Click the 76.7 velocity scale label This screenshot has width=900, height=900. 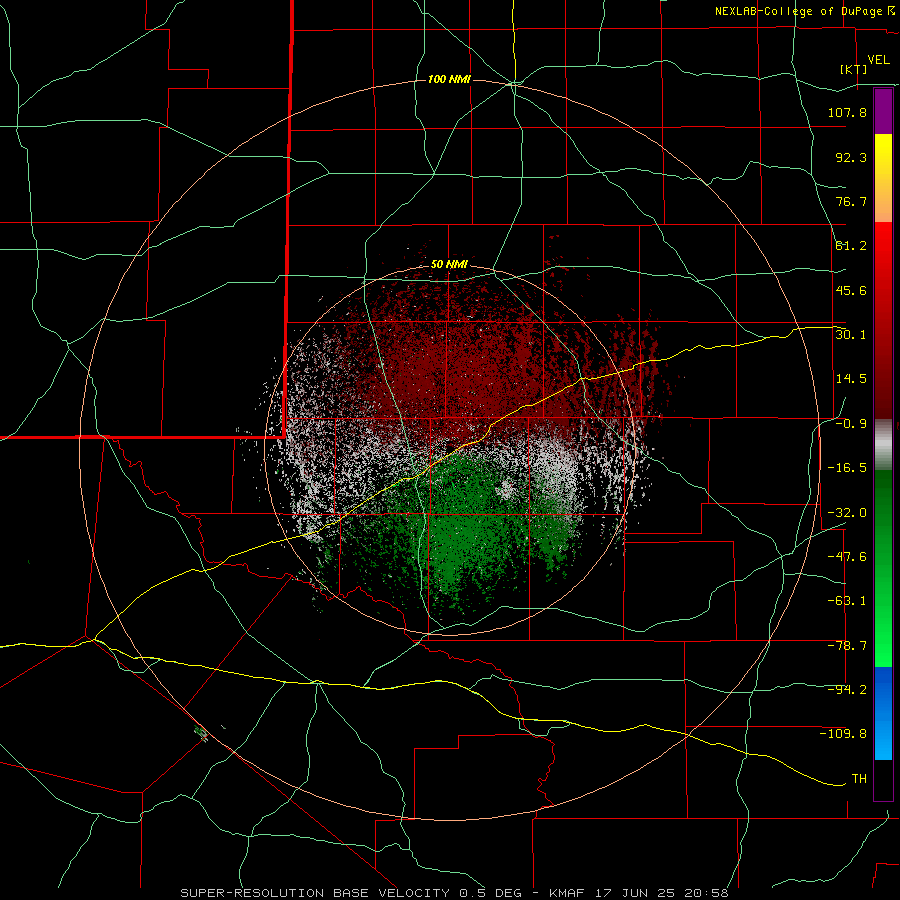(851, 201)
